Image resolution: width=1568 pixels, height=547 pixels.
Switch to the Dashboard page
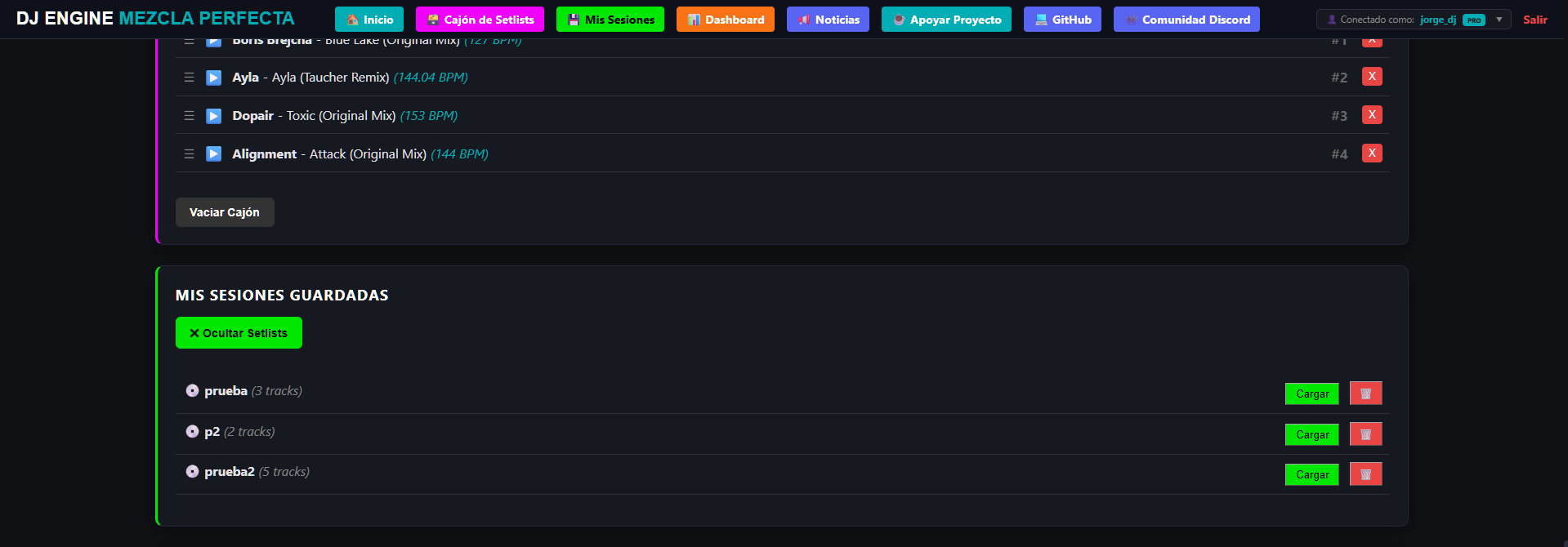[726, 20]
